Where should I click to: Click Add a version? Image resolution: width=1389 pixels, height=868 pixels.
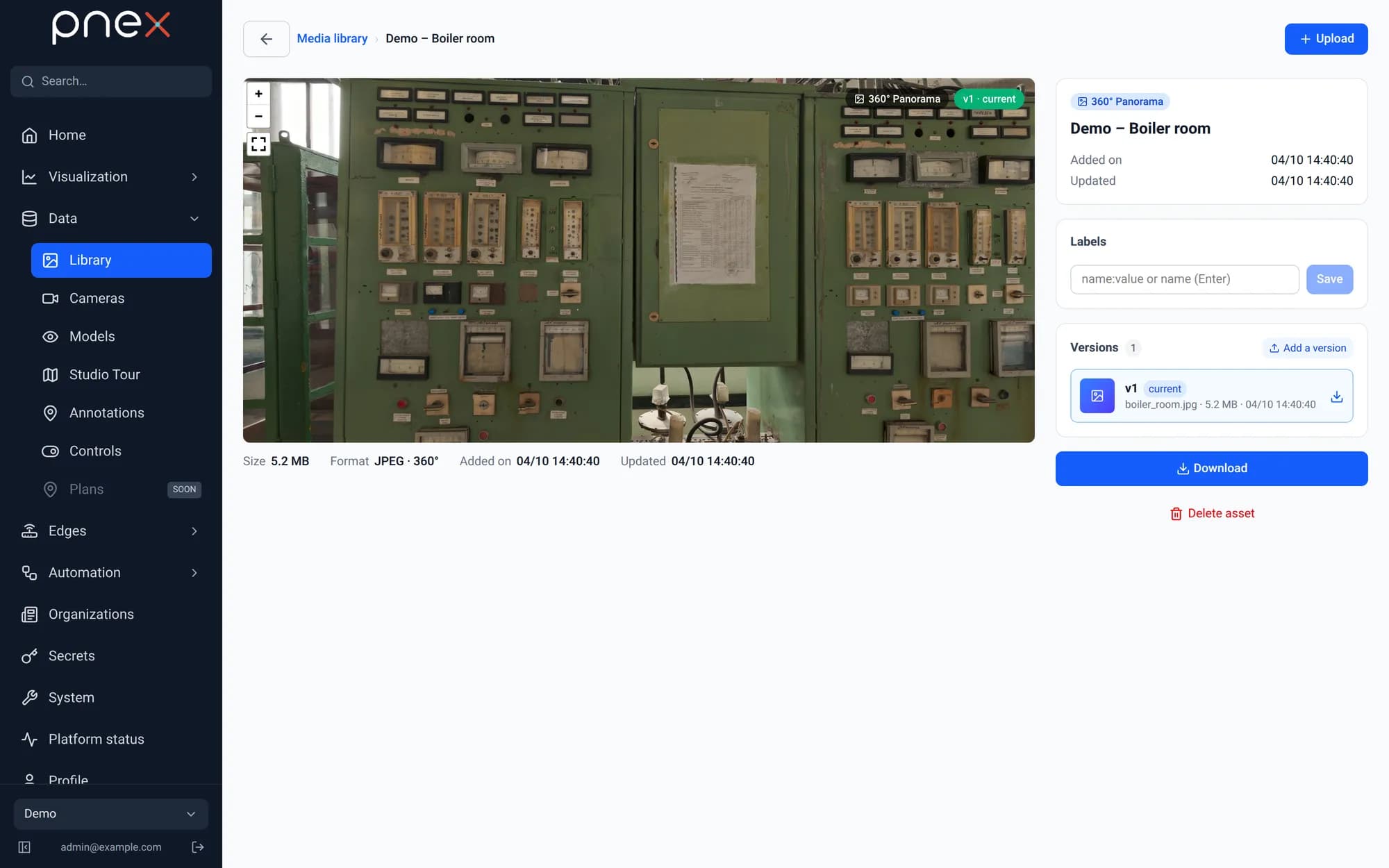1308,348
